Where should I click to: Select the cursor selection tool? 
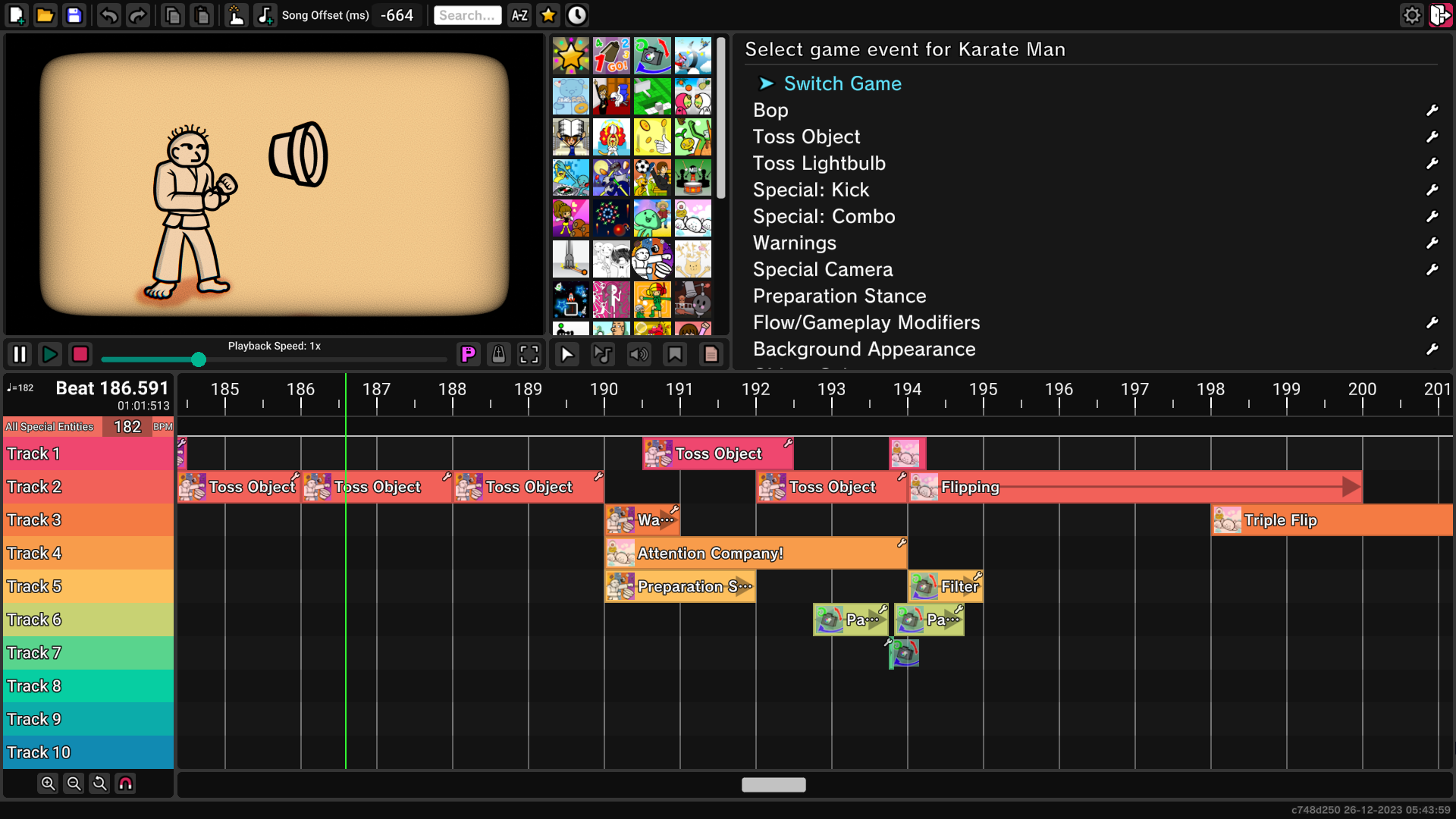(x=567, y=354)
